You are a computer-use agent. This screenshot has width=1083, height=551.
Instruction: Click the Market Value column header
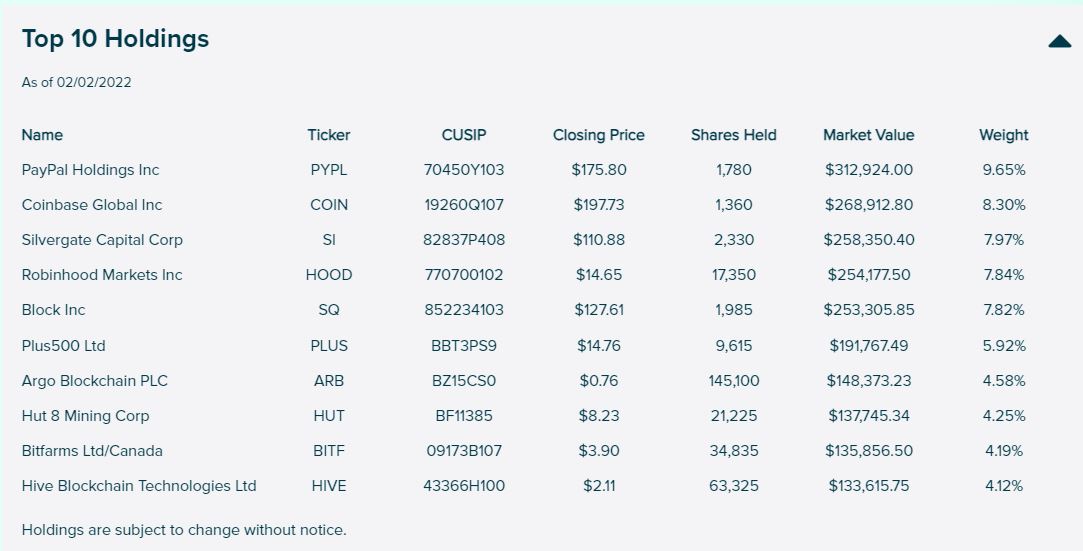point(868,135)
